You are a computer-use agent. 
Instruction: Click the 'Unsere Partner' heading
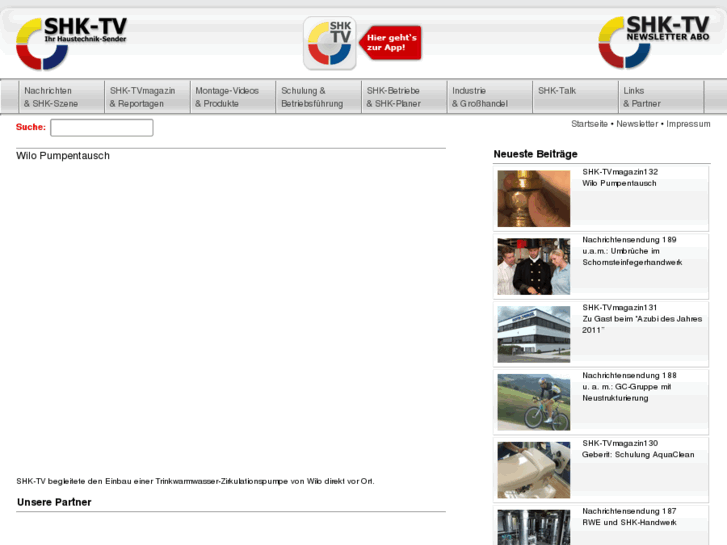54,502
